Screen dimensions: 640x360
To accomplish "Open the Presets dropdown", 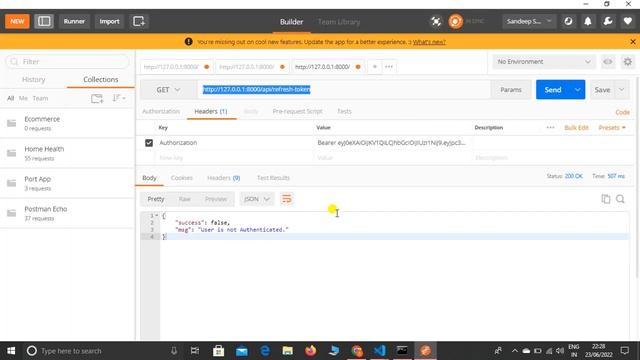I will [612, 128].
